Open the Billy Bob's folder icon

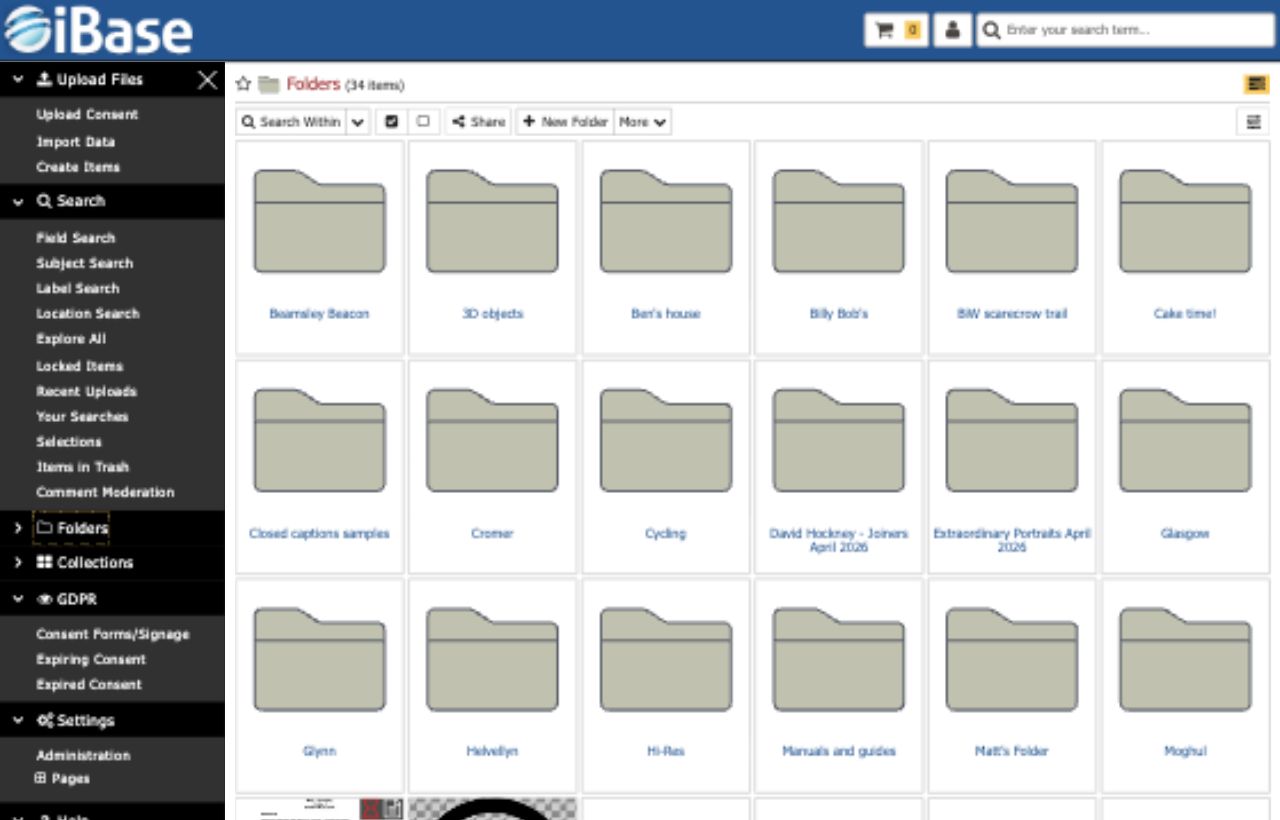[x=838, y=221]
